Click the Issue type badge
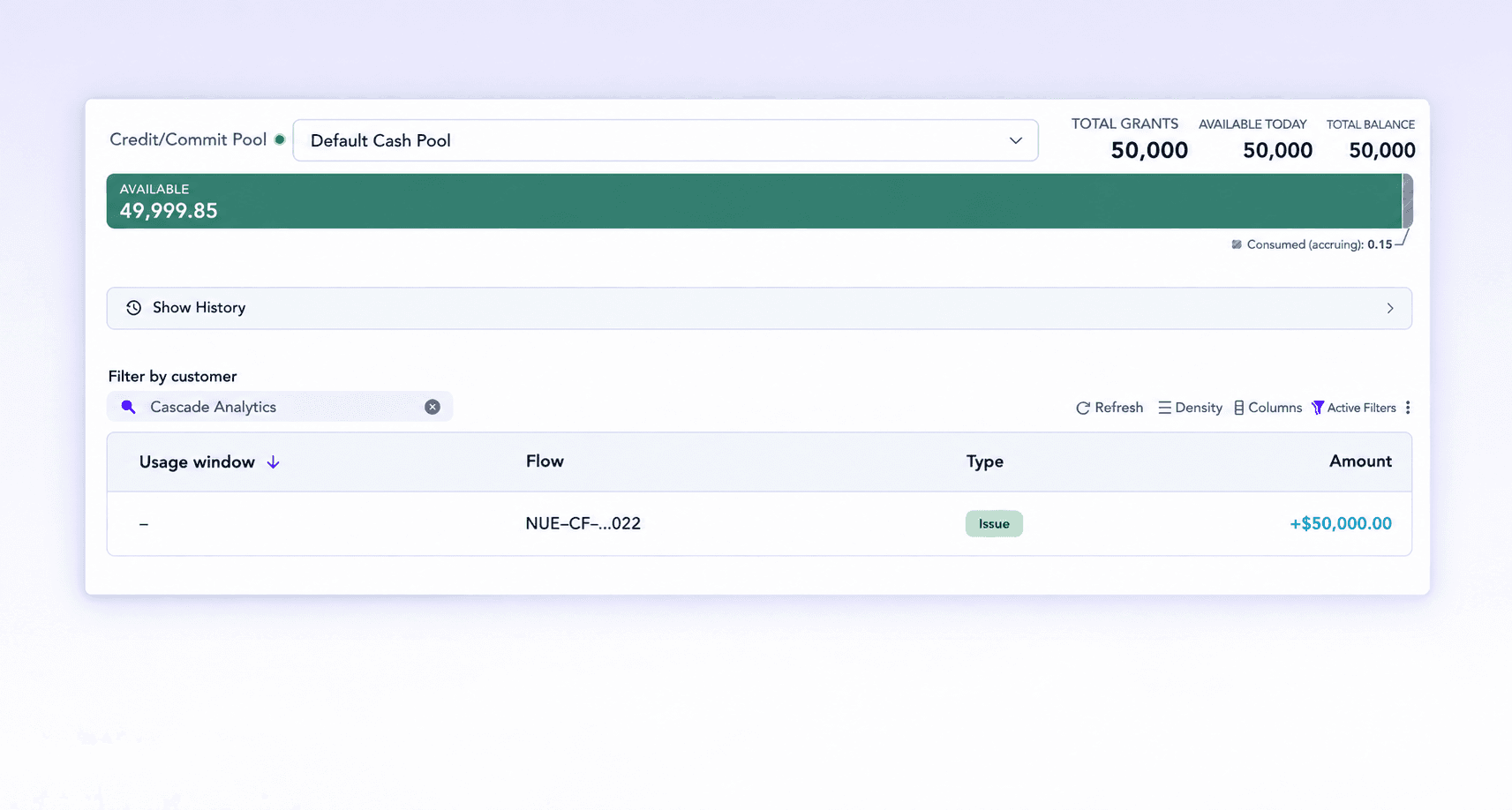The width and height of the screenshot is (1512, 810). coord(994,524)
